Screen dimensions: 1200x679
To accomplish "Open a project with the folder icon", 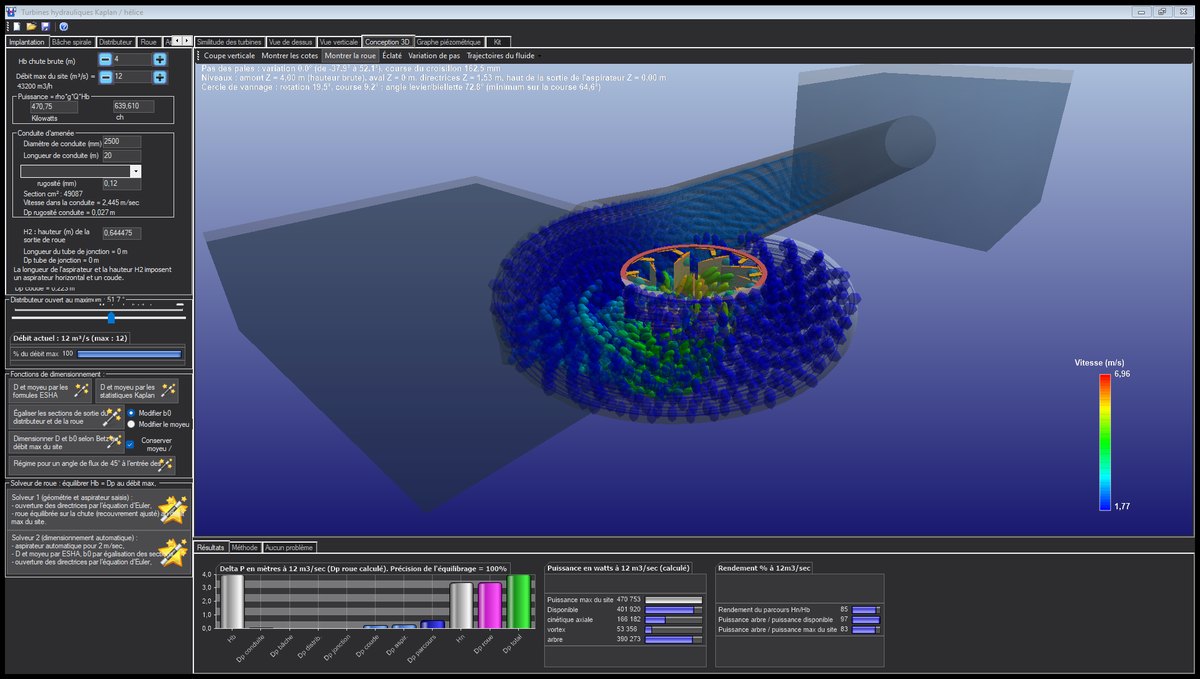I will click(x=31, y=26).
